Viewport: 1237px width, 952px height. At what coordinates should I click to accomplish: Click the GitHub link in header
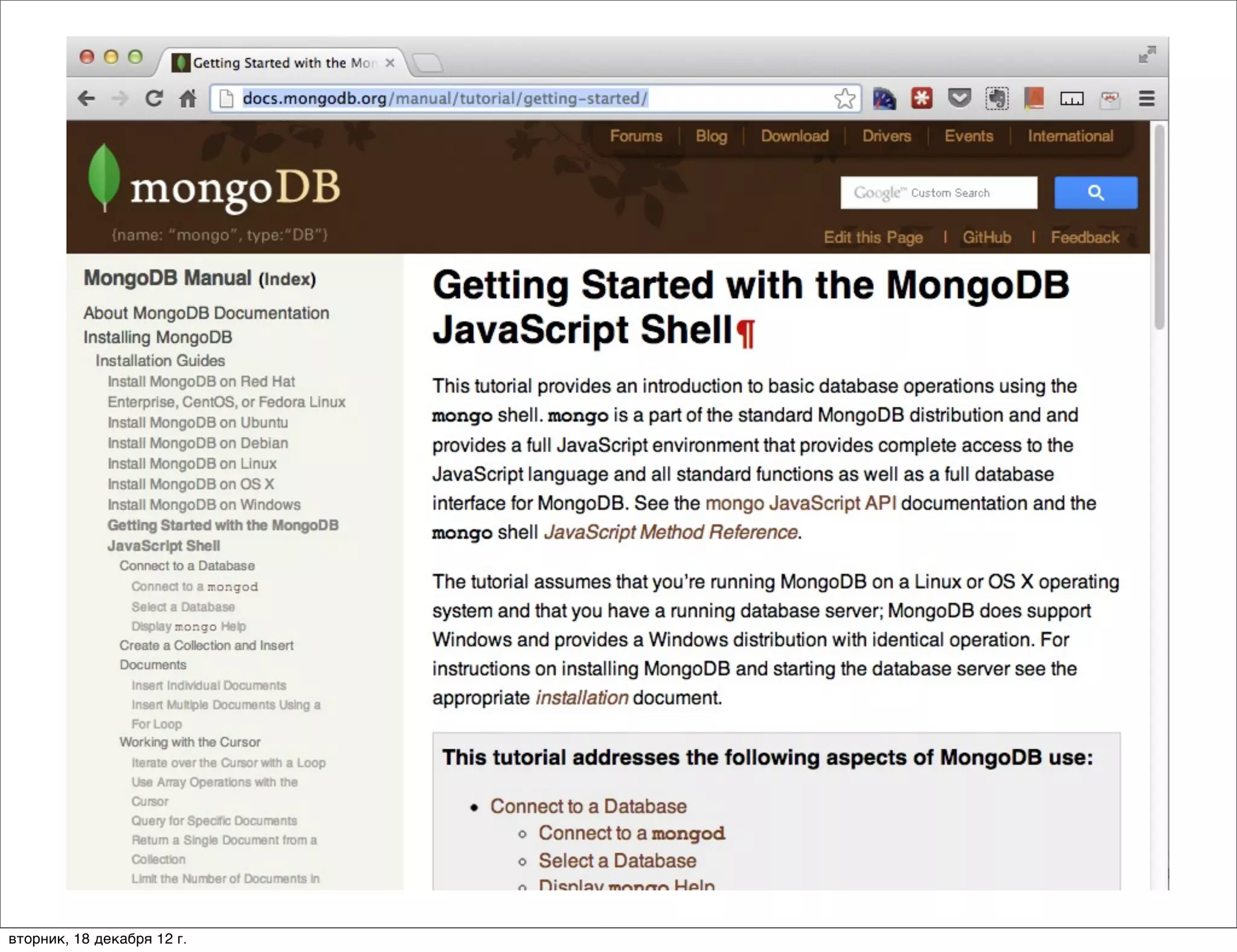[986, 237]
